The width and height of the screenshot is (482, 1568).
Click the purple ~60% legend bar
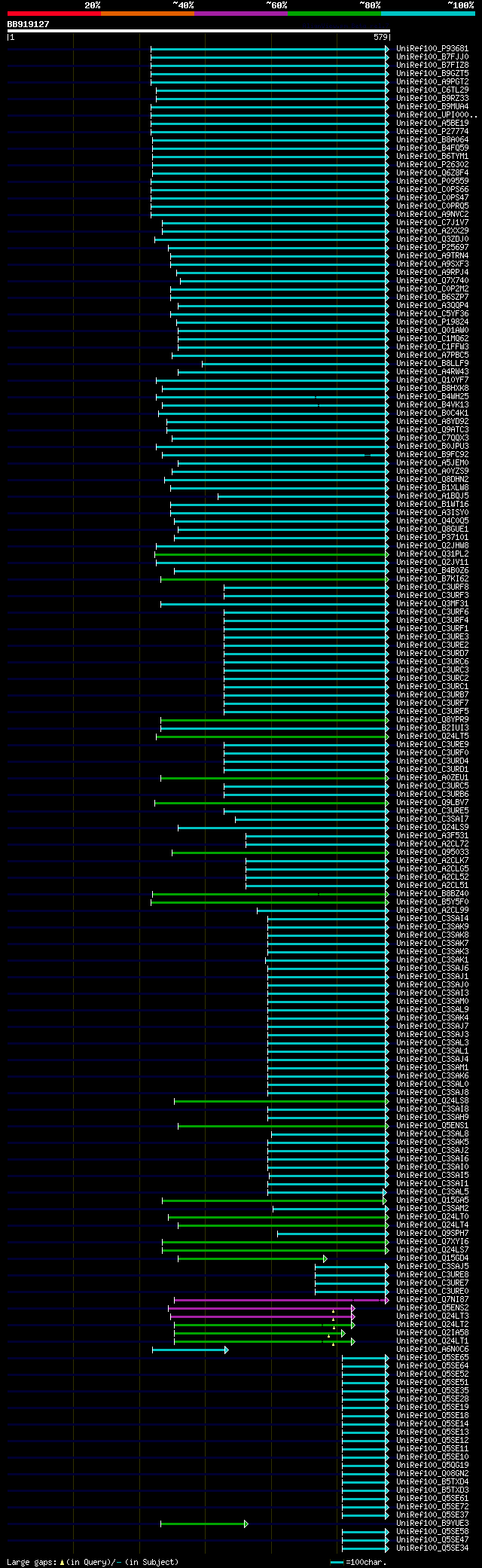tap(240, 14)
